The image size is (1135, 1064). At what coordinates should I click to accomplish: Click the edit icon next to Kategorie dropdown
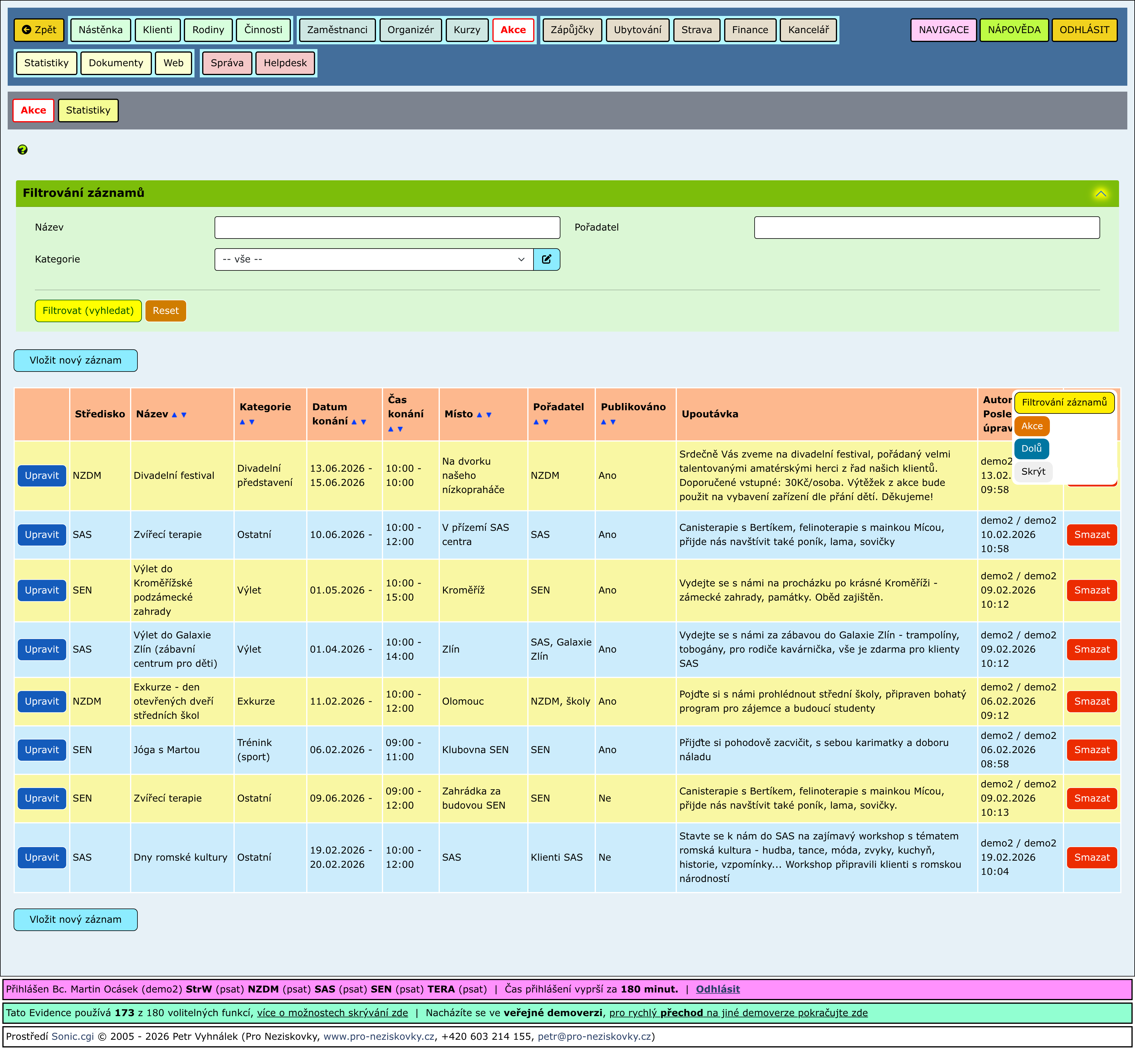click(547, 259)
